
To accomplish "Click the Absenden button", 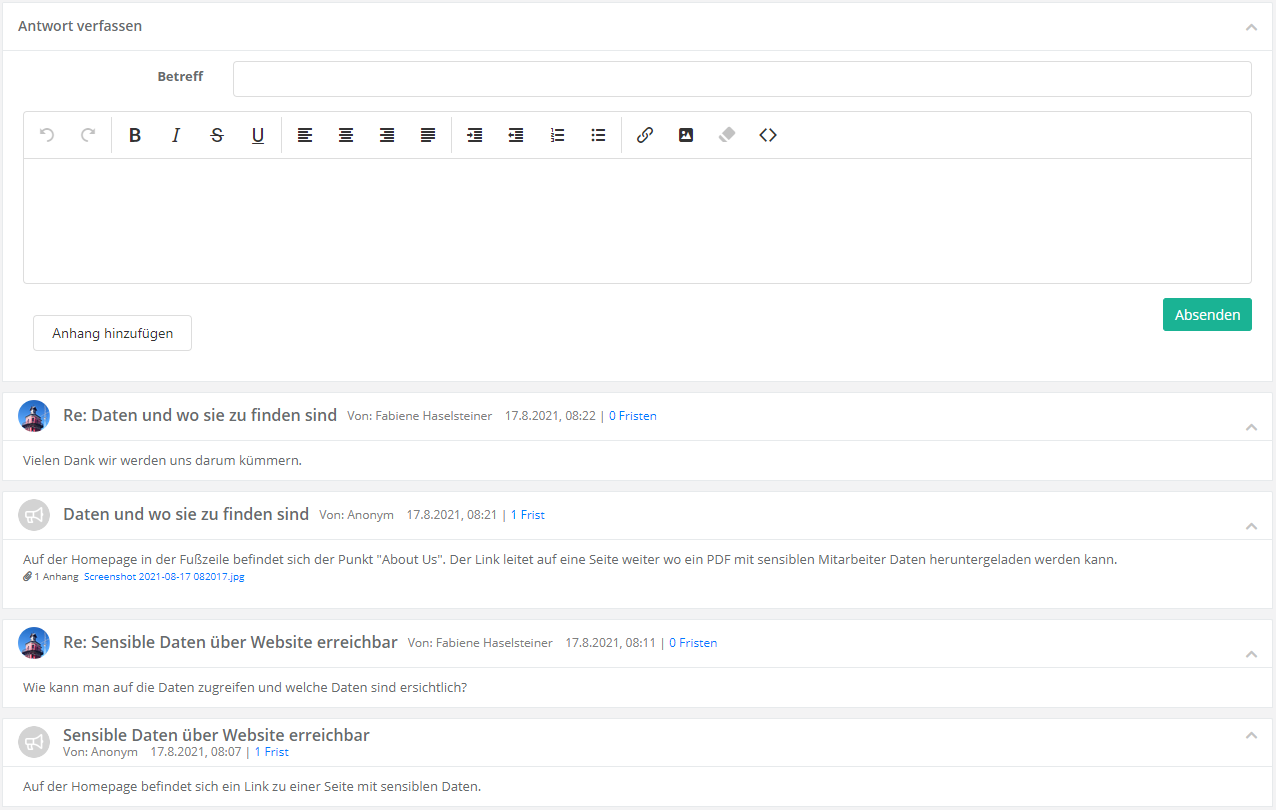I will coord(1206,314).
